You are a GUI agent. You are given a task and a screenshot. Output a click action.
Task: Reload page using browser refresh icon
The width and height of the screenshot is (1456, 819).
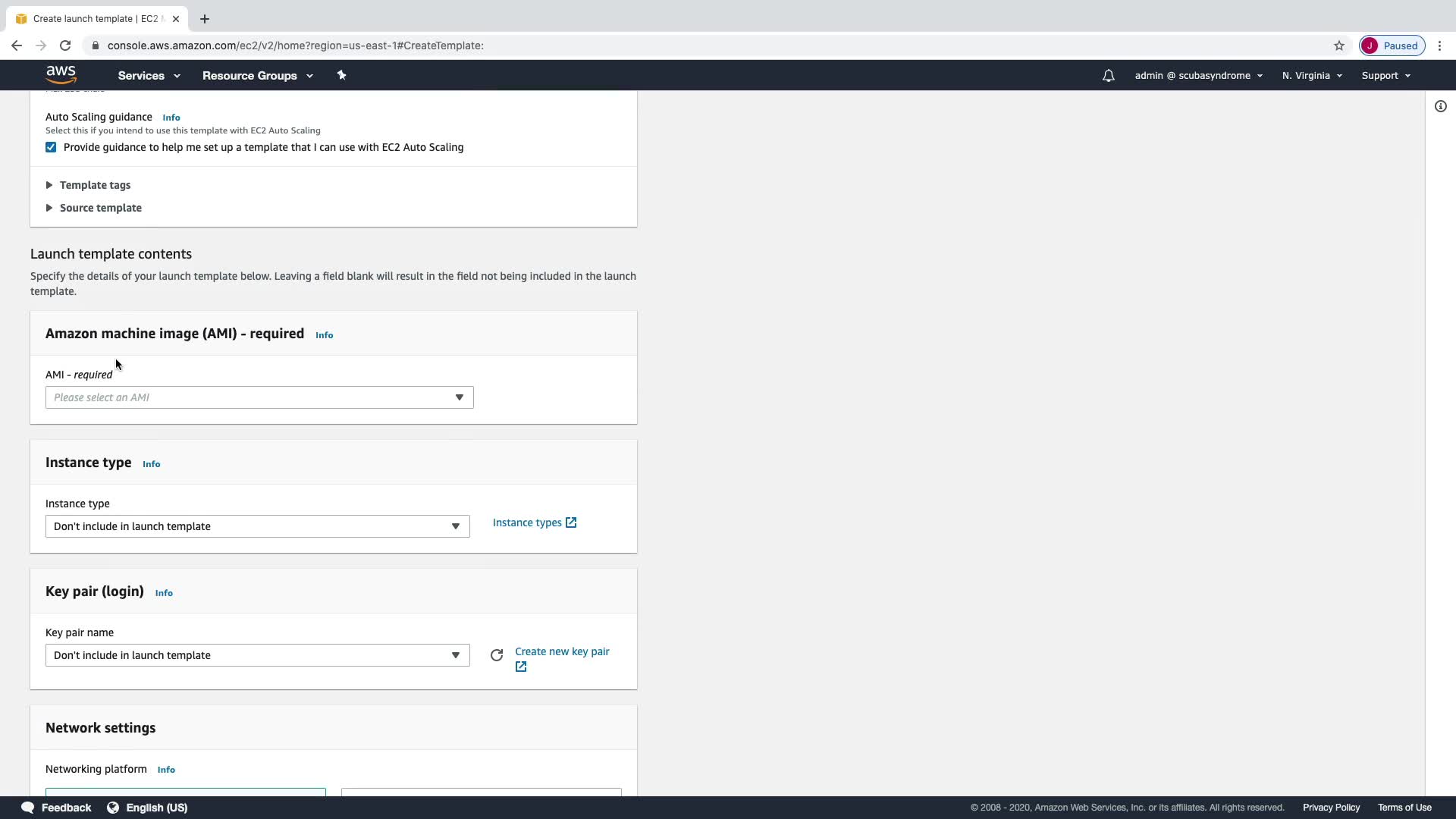click(x=65, y=45)
